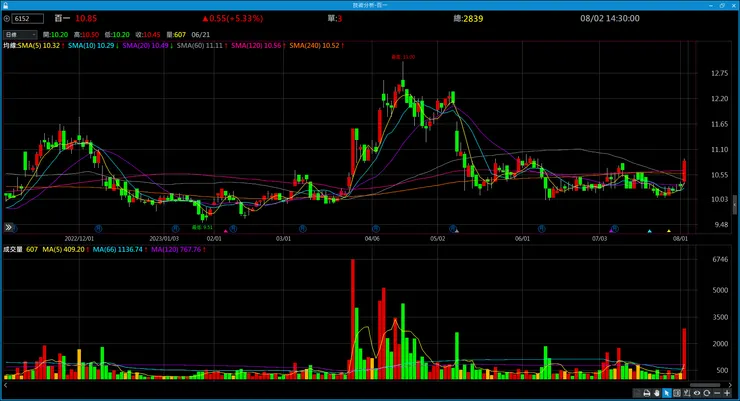Click the last price 10.85
The height and width of the screenshot is (401, 740).
click(86, 18)
